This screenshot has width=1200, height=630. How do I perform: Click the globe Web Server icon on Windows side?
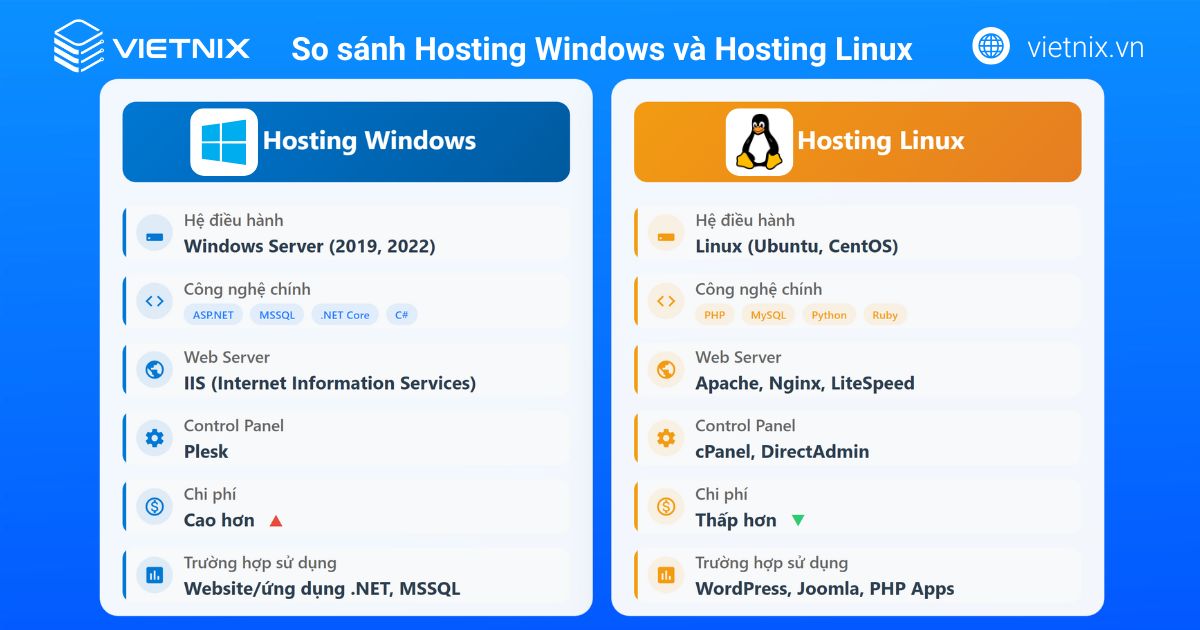point(153,369)
